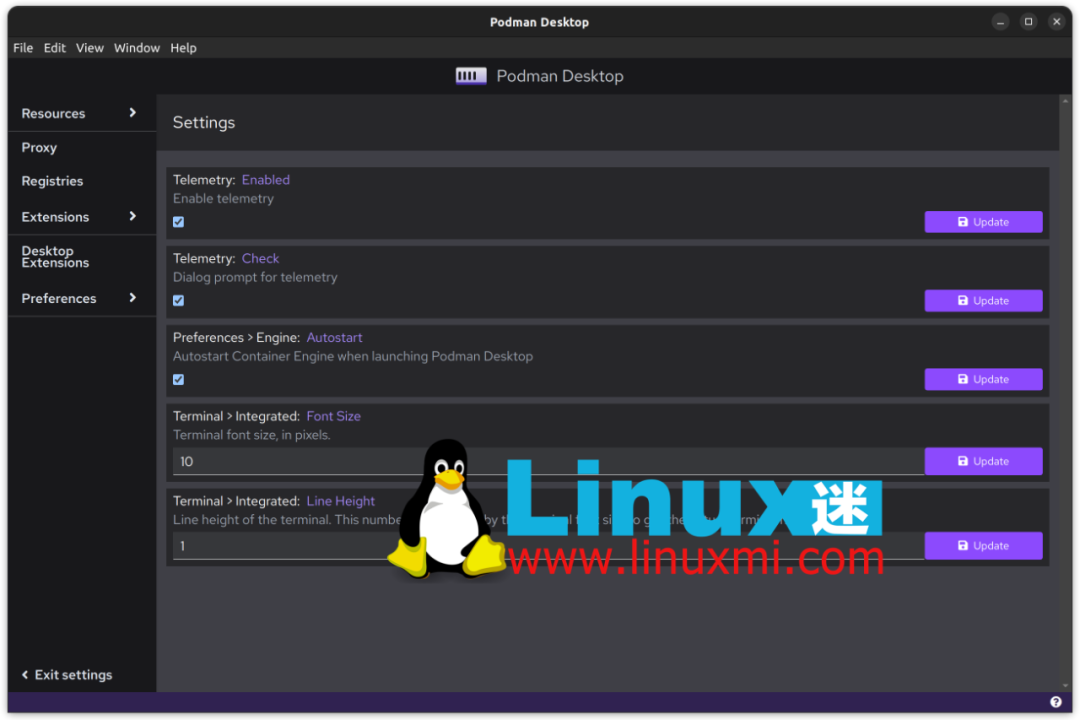Click the back chevron beside Exit settings
The image size is (1080, 720).
coord(25,675)
